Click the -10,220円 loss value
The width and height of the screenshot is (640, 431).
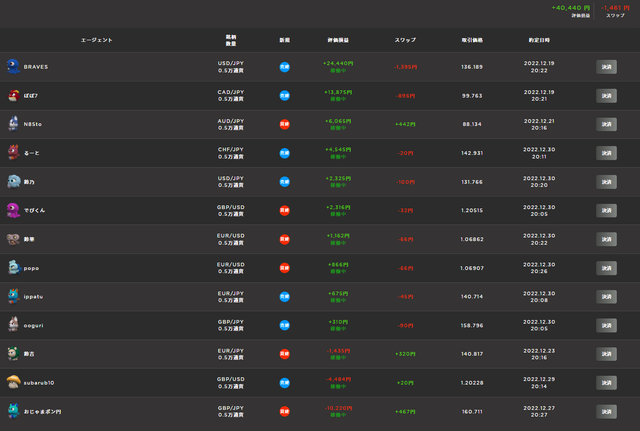click(x=338, y=408)
